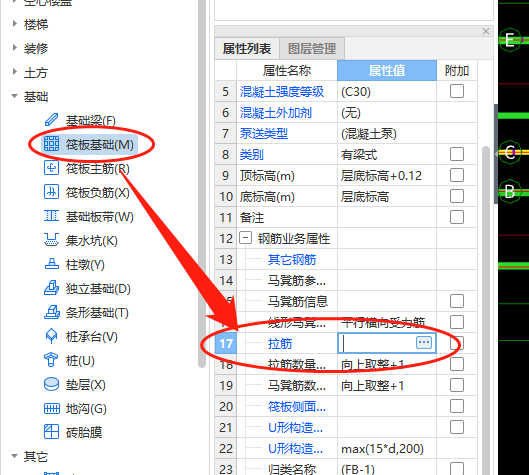
Task: Select the 垫层(X) icon
Action: point(51,384)
